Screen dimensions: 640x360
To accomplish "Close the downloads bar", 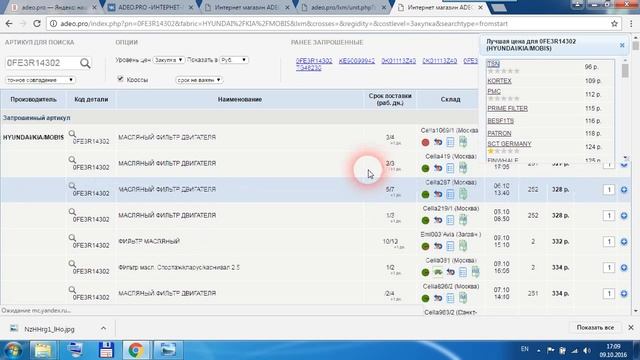I will pos(631,328).
